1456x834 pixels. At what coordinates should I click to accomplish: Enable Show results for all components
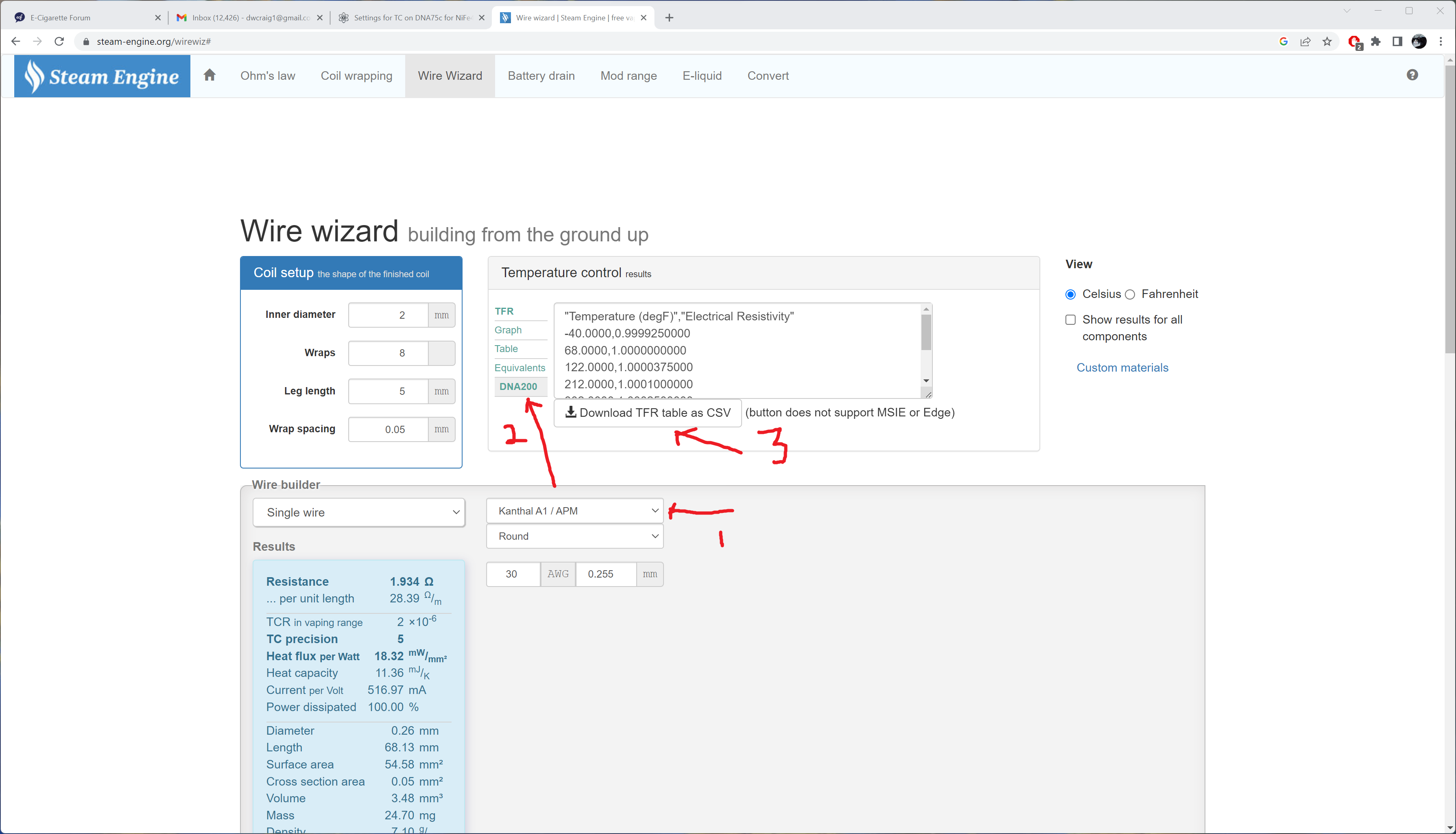pos(1070,320)
